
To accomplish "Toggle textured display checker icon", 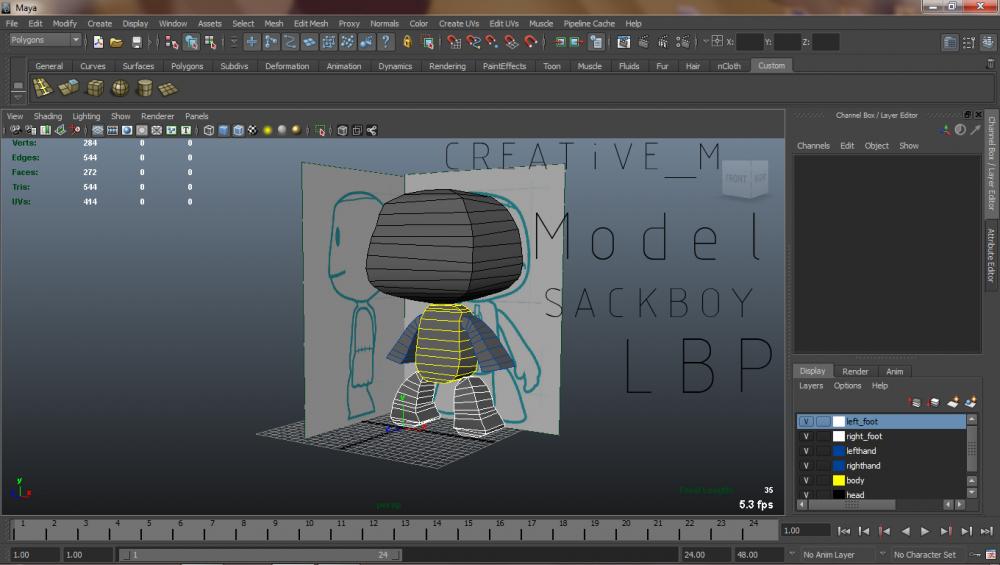I will click(253, 130).
